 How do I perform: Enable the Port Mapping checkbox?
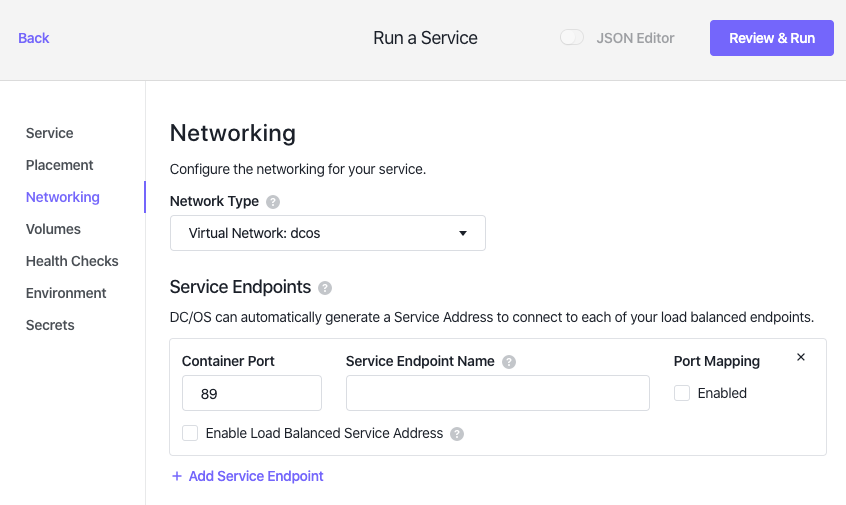click(682, 393)
